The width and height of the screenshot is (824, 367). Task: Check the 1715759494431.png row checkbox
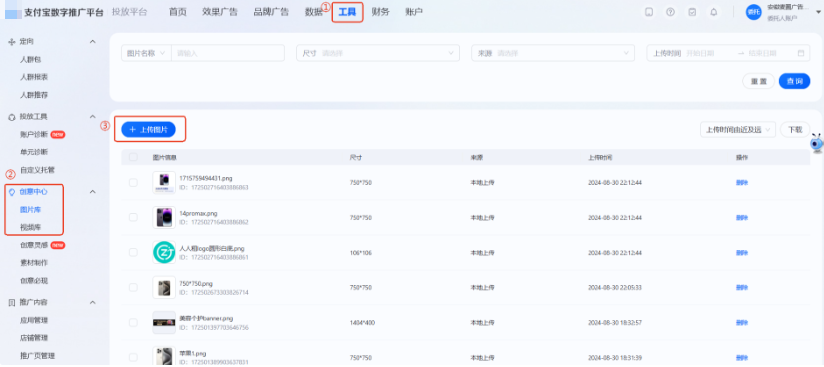(x=133, y=182)
